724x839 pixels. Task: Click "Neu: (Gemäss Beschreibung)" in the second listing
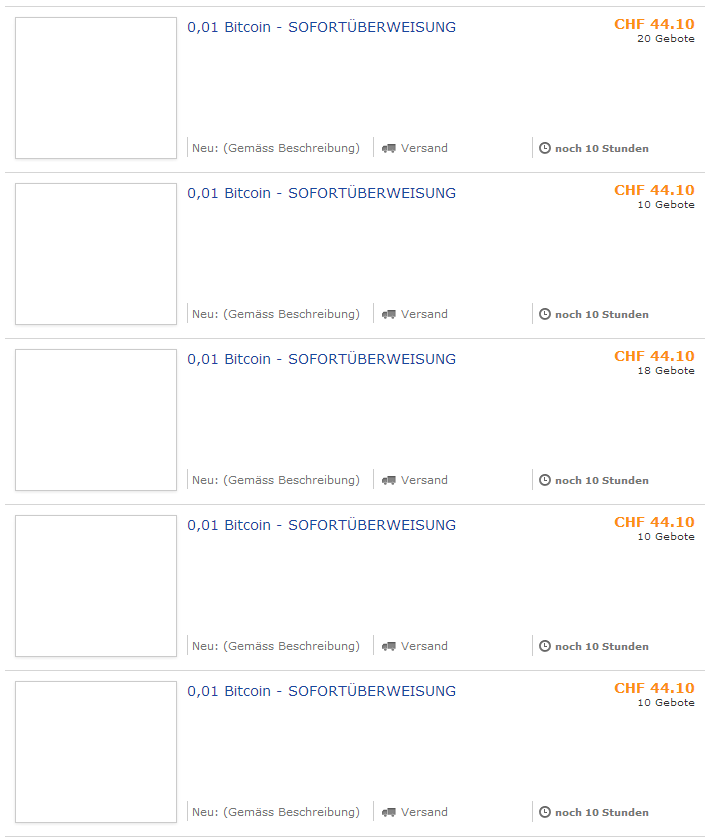coord(276,314)
